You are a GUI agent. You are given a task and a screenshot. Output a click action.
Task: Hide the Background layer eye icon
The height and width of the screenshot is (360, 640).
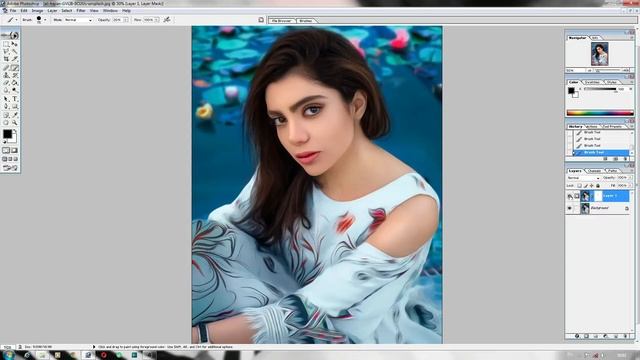(x=570, y=208)
